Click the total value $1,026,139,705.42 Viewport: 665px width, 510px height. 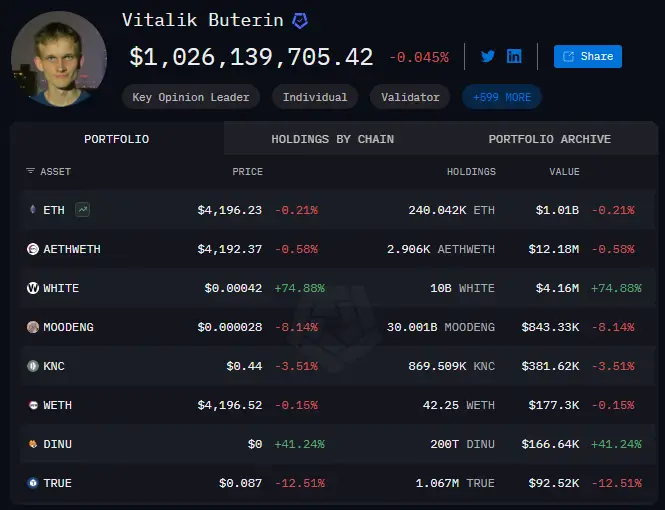pos(251,57)
